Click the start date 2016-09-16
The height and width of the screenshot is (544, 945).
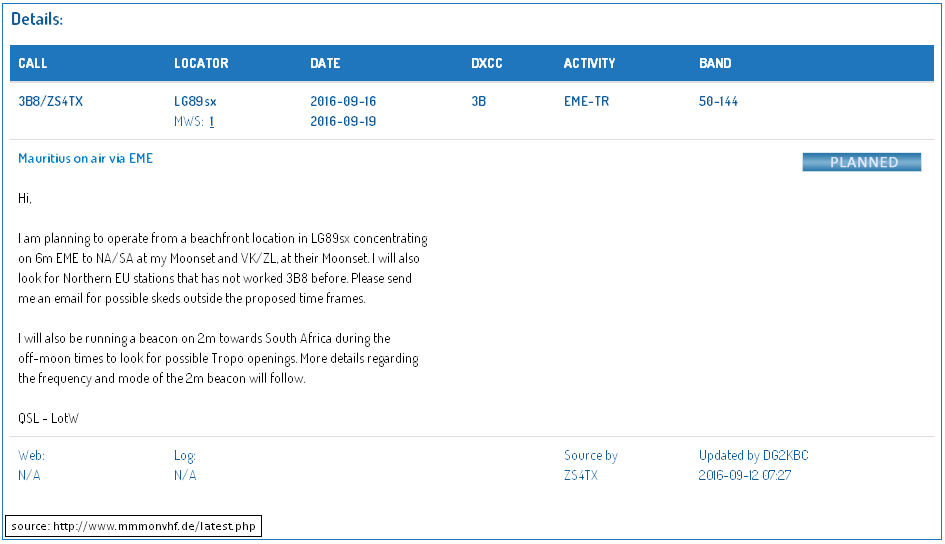[x=343, y=101]
